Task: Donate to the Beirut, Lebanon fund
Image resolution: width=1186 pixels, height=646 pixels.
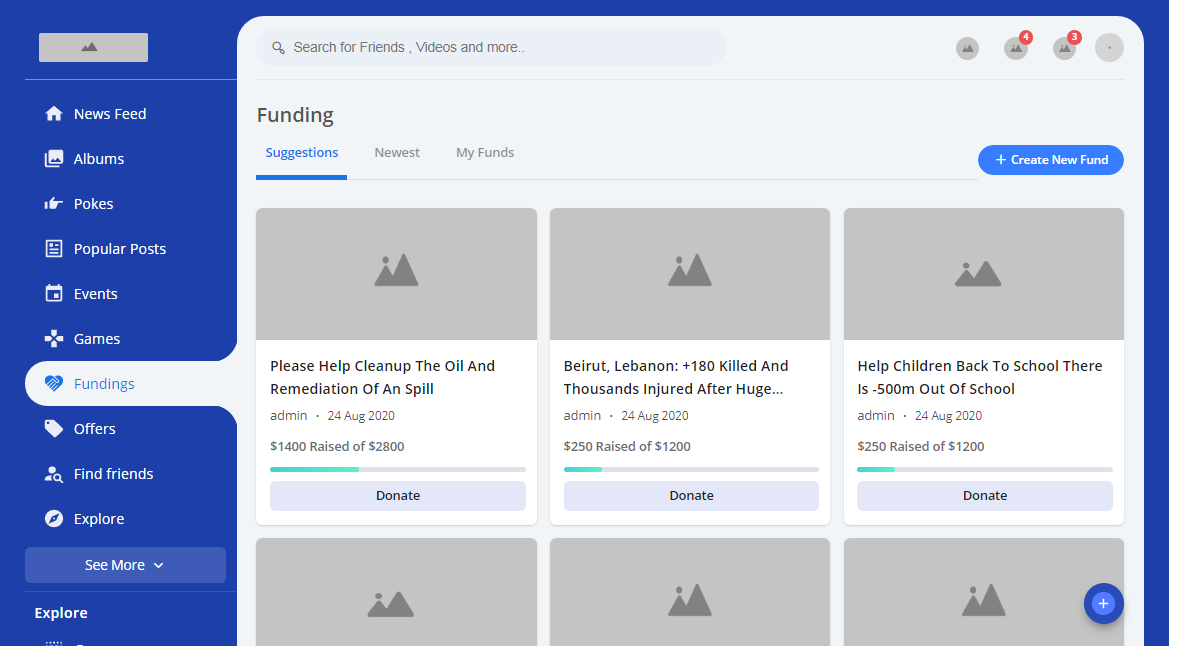Action: pos(691,496)
